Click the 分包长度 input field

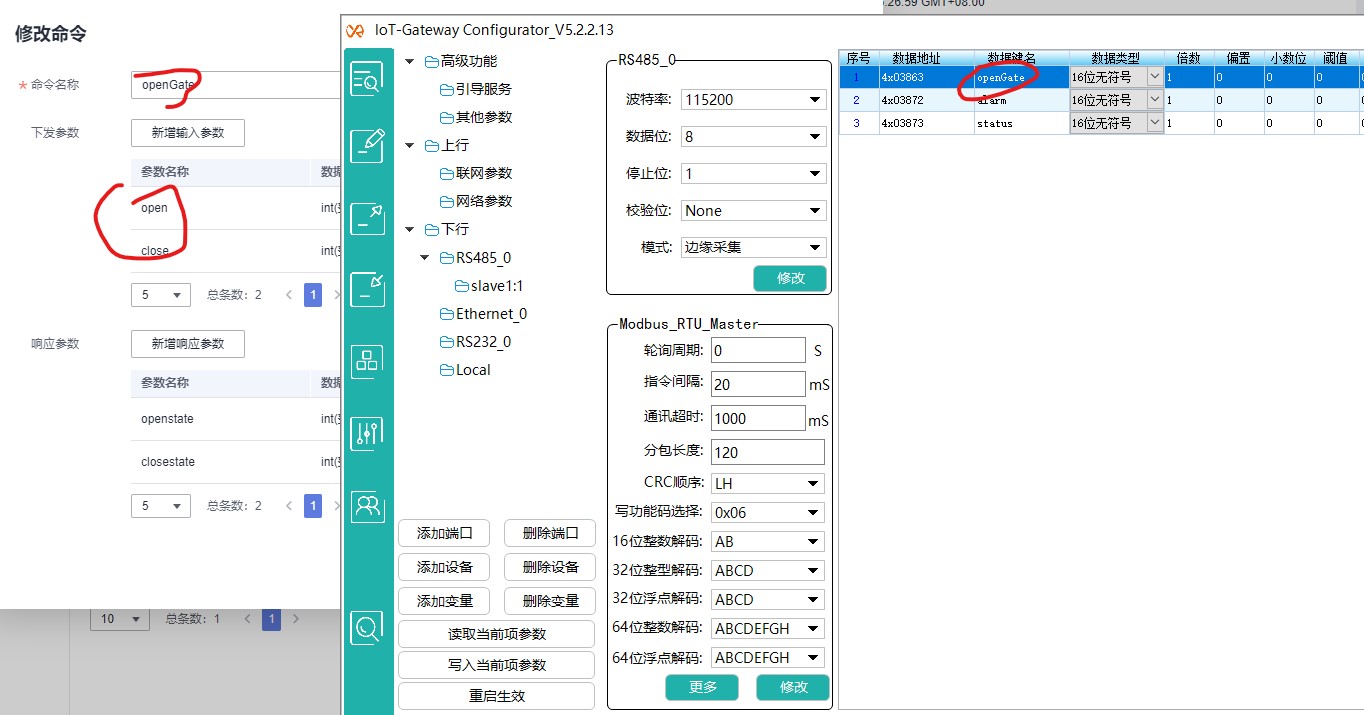[x=767, y=452]
